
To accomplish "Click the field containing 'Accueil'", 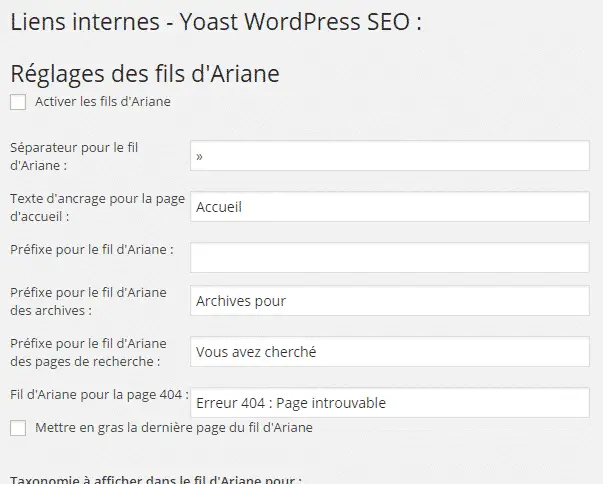I will pyautogui.click(x=390, y=207).
